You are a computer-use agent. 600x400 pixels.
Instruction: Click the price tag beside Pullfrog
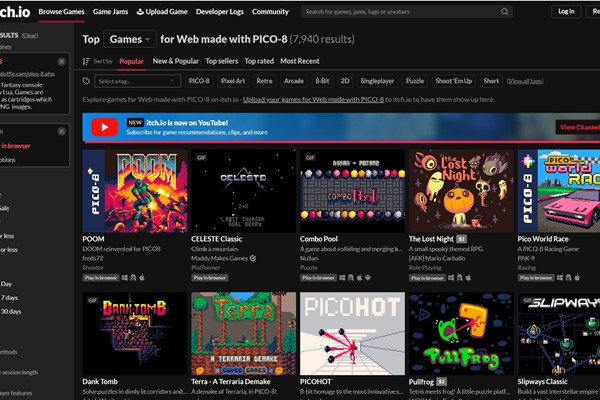pyautogui.click(x=442, y=382)
